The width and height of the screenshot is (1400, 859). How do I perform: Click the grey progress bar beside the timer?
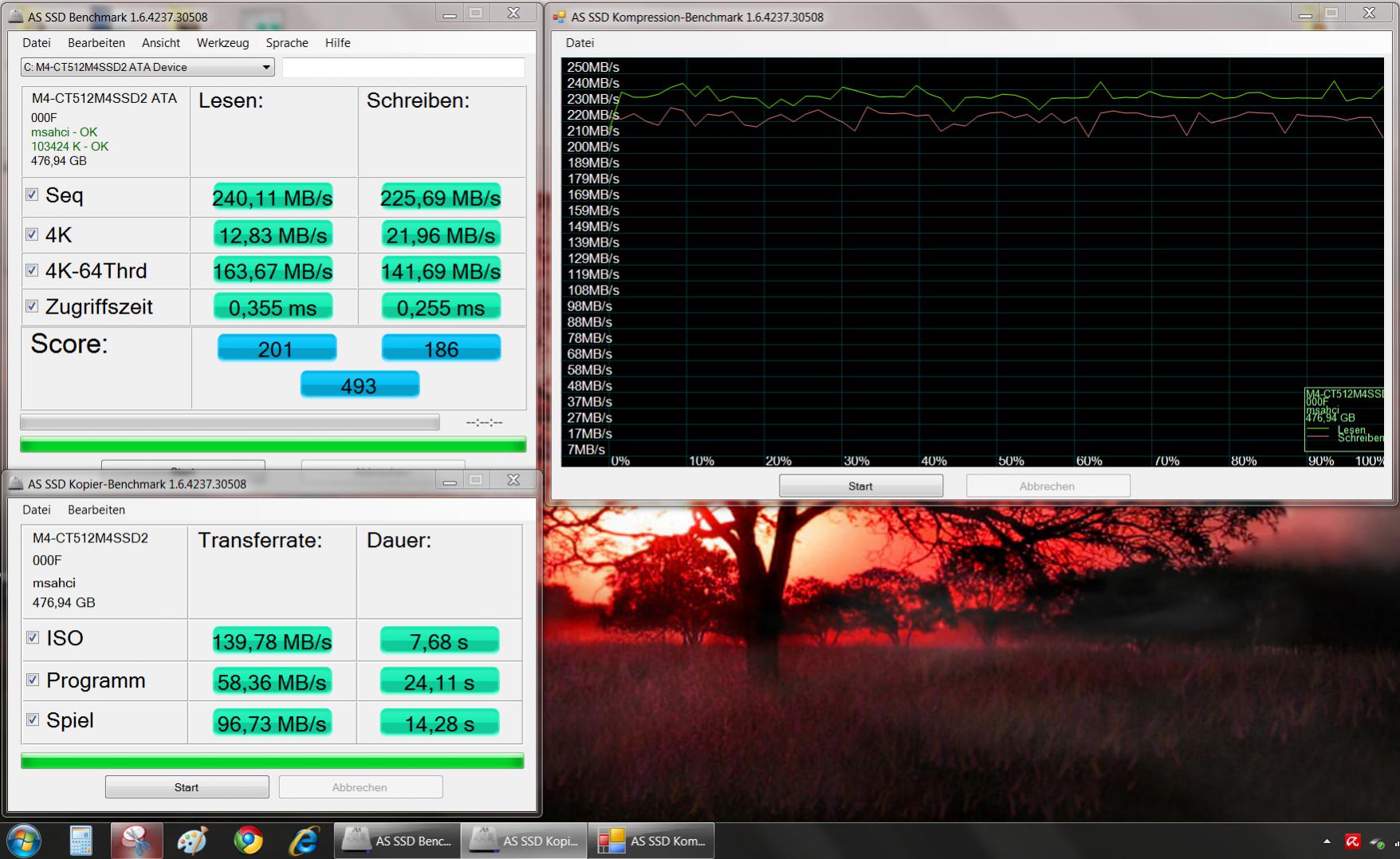tap(230, 422)
